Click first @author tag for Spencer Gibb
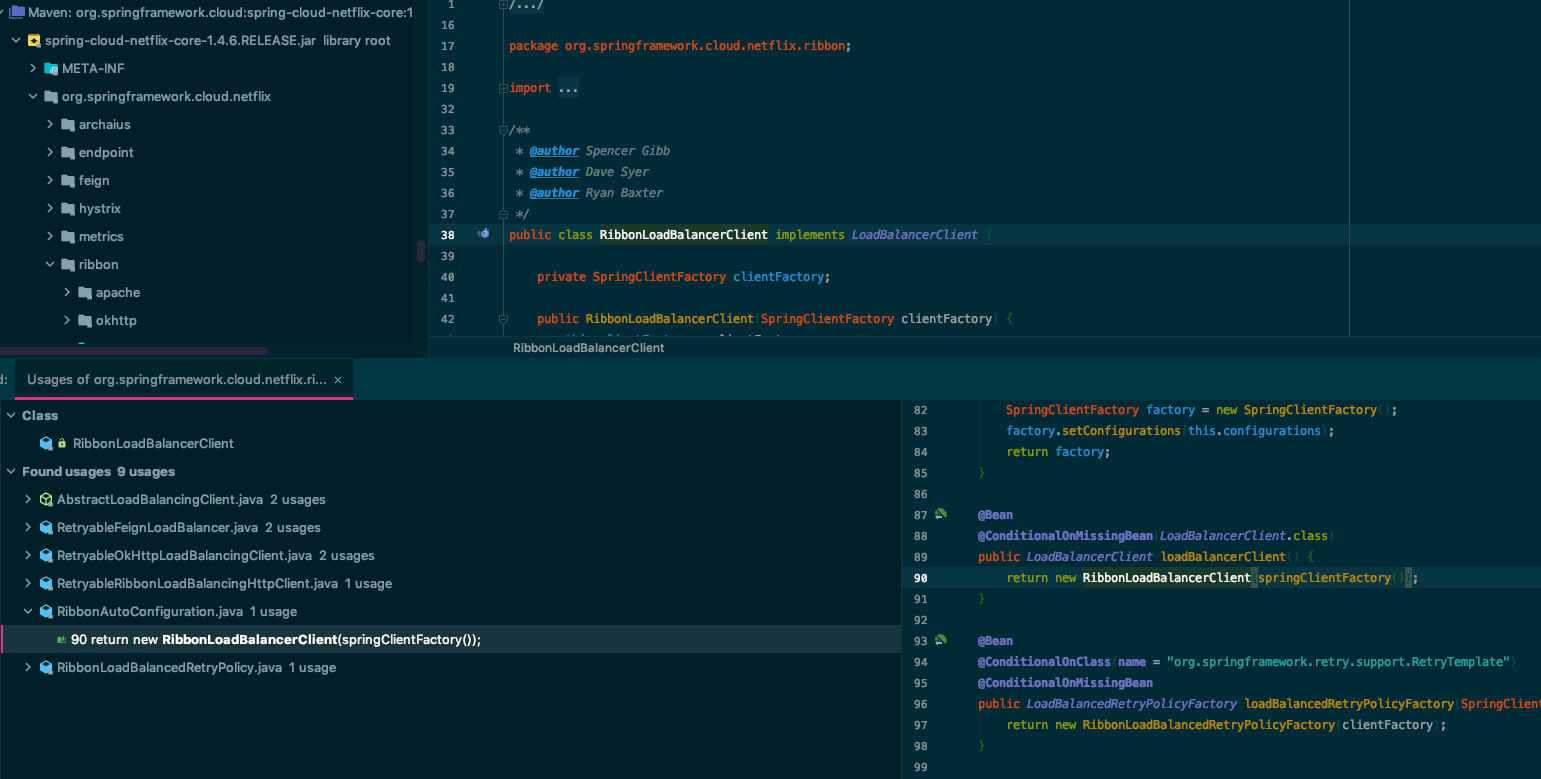The height and width of the screenshot is (779, 1541). pos(554,151)
